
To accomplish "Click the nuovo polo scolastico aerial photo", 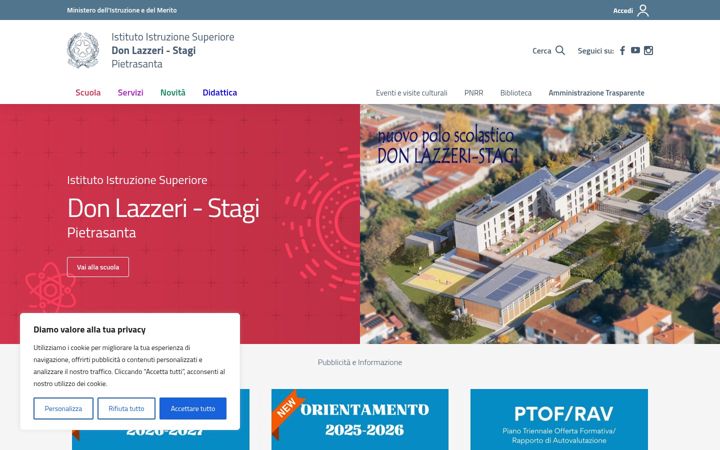I will coord(540,224).
